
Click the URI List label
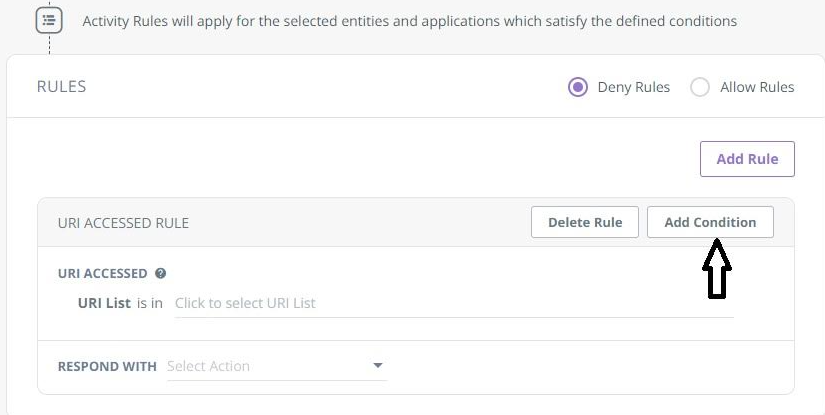tap(104, 302)
